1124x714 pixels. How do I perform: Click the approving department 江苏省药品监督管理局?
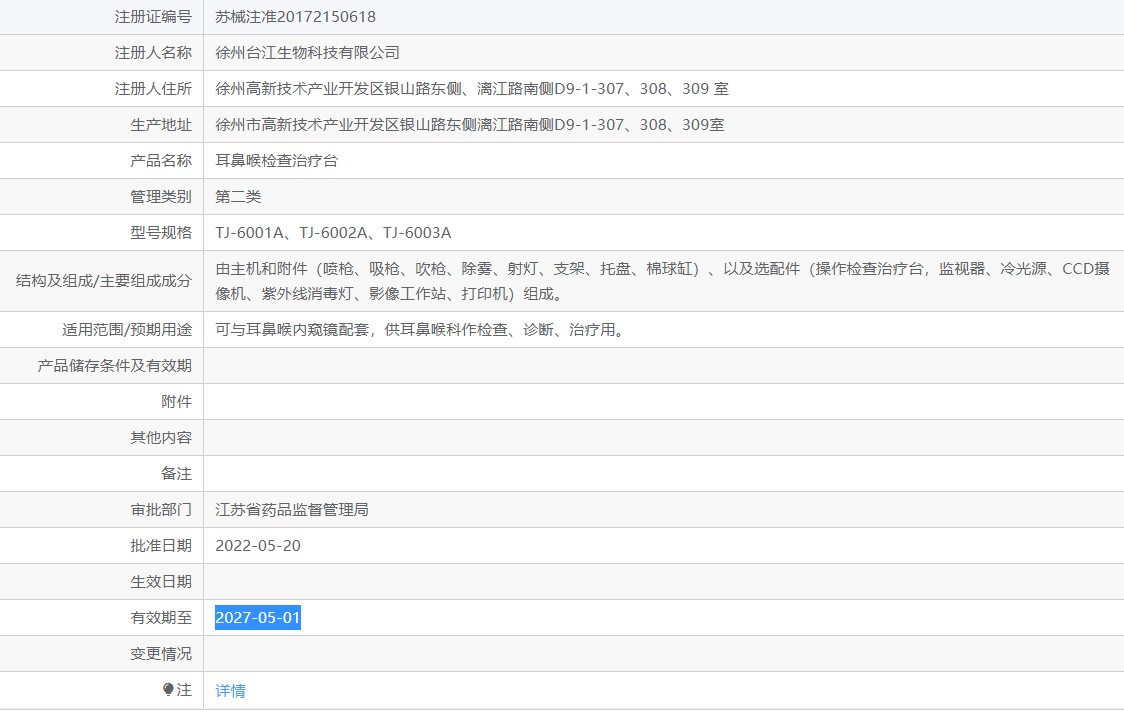point(292,509)
